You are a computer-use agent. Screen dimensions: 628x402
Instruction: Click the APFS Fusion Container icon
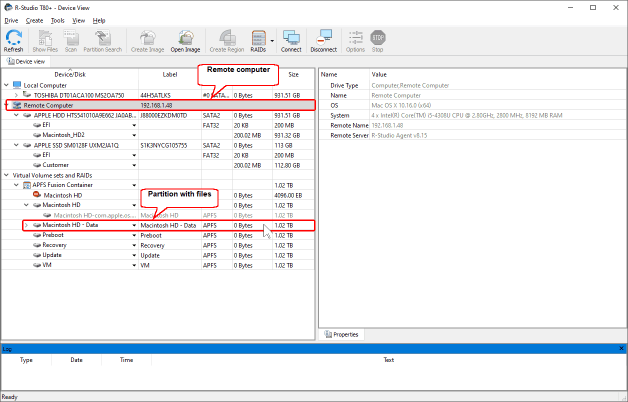coord(27,185)
